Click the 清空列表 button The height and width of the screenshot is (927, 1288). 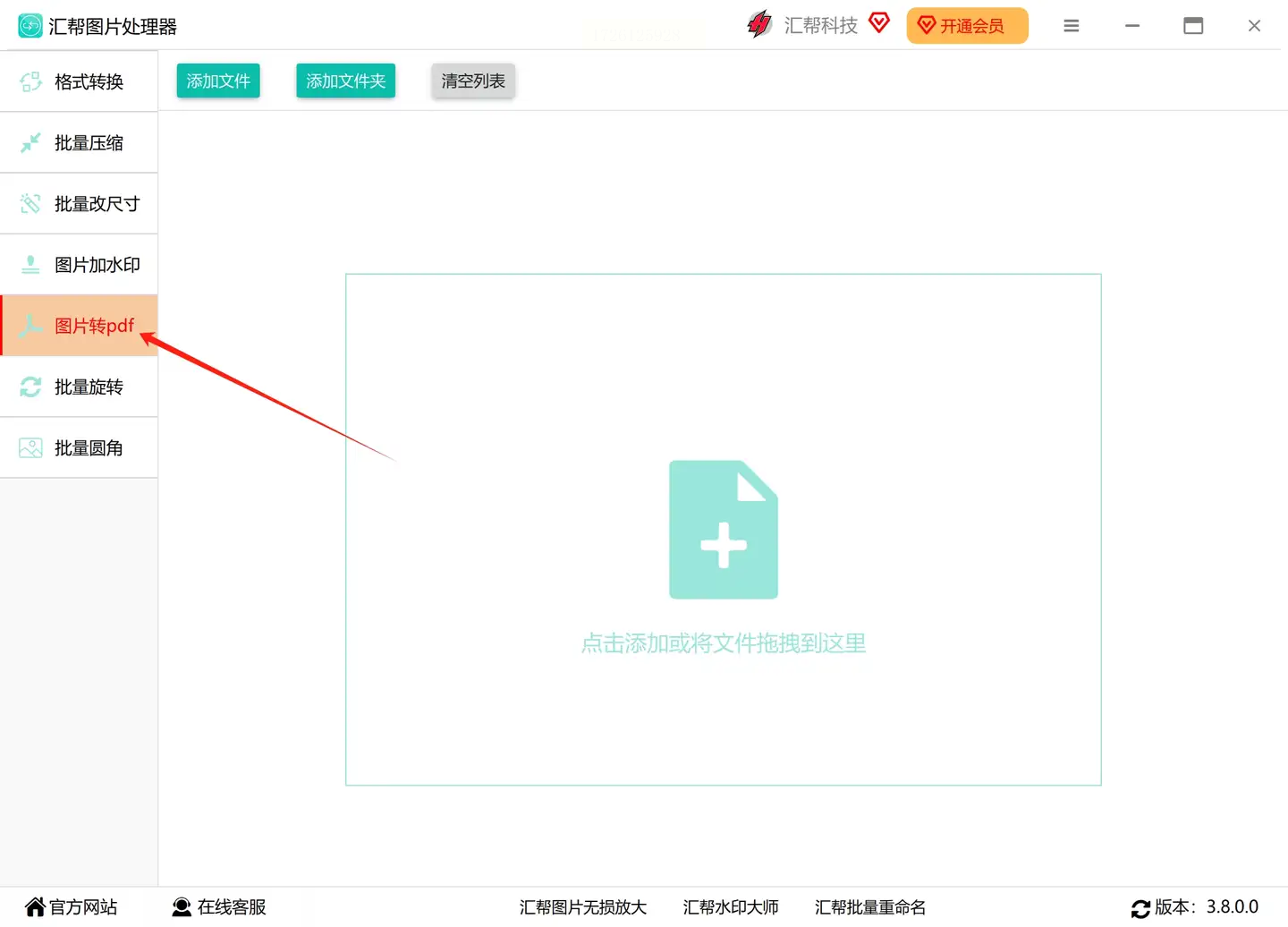(473, 81)
